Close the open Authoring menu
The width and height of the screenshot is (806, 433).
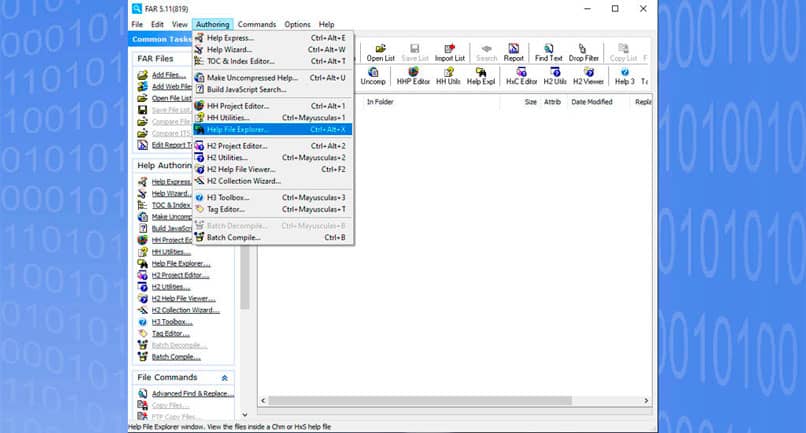212,24
